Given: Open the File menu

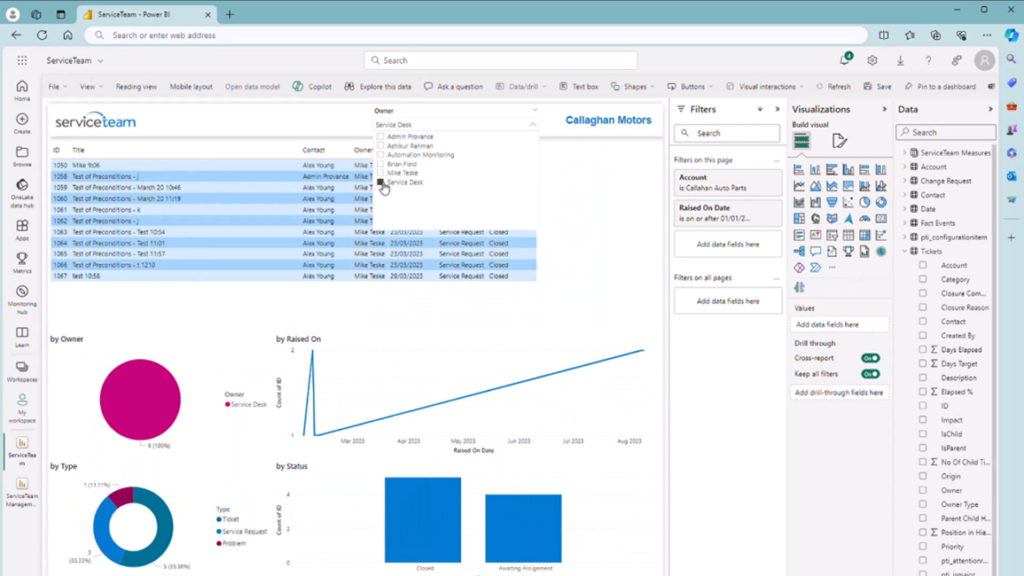Looking at the screenshot, I should click(57, 86).
